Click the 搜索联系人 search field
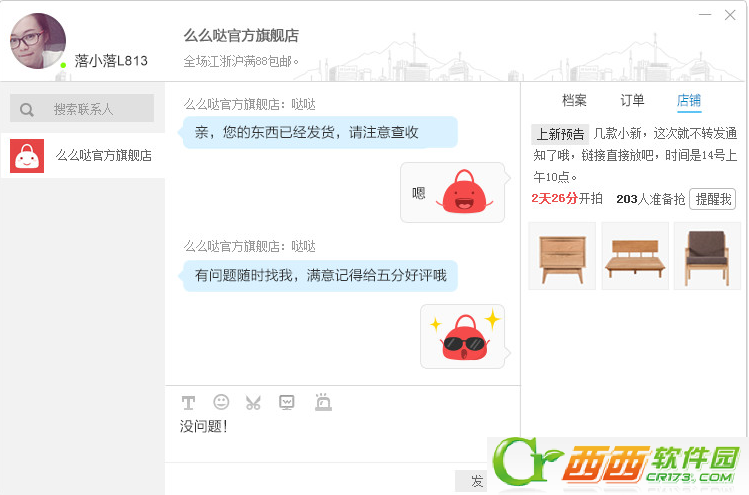The image size is (749, 495). (82, 108)
